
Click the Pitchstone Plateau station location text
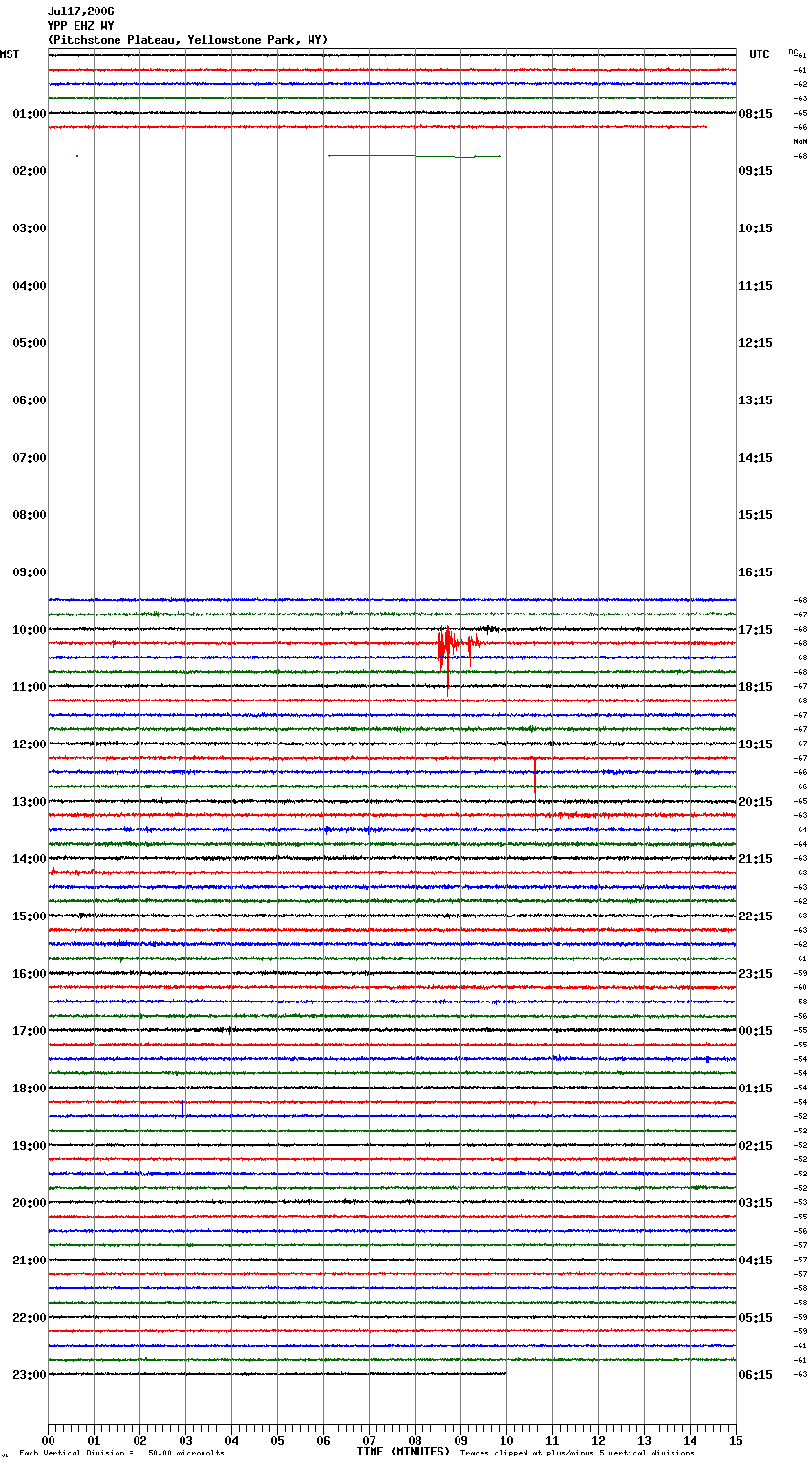(x=187, y=40)
